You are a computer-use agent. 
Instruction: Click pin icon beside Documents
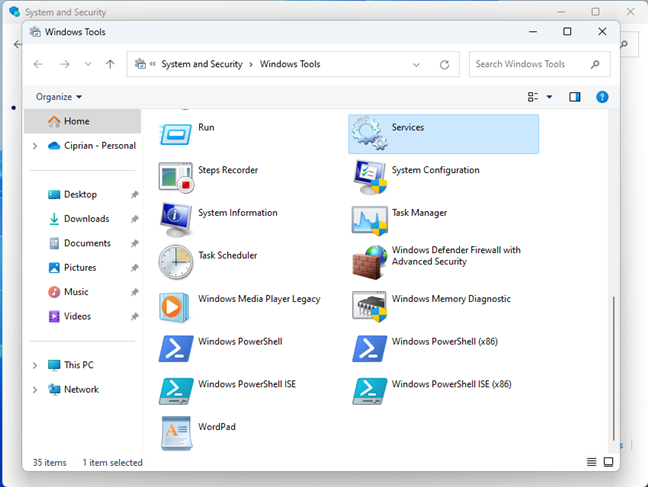coord(134,243)
